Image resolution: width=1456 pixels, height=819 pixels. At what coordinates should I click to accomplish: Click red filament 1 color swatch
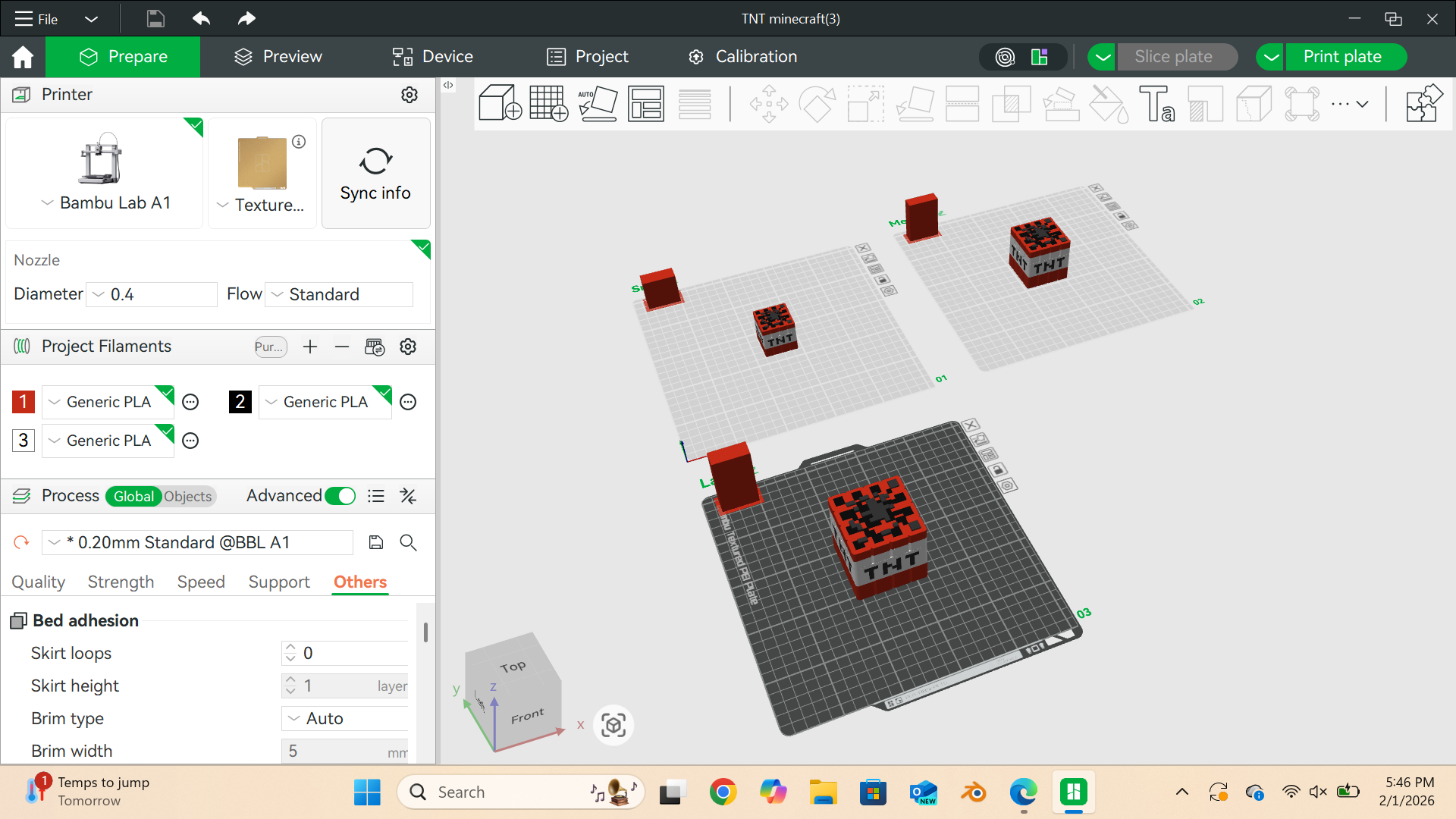click(23, 402)
